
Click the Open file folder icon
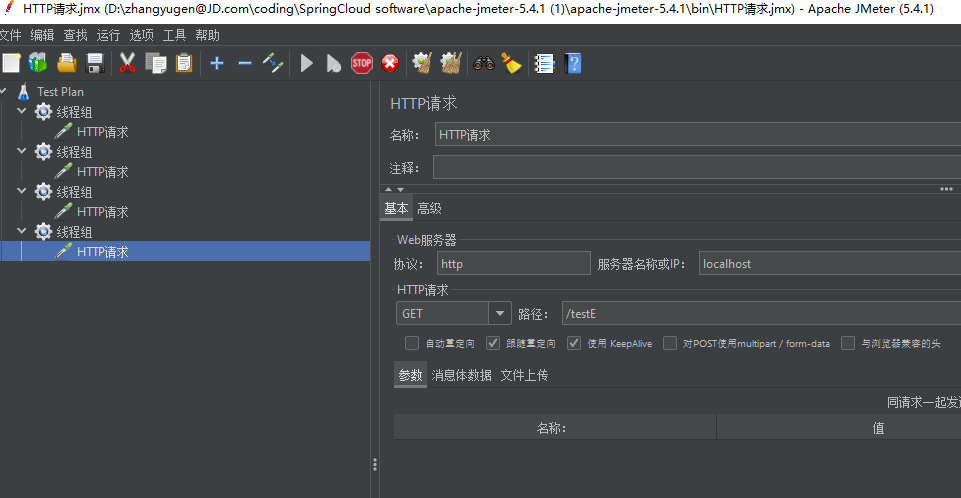[x=67, y=63]
